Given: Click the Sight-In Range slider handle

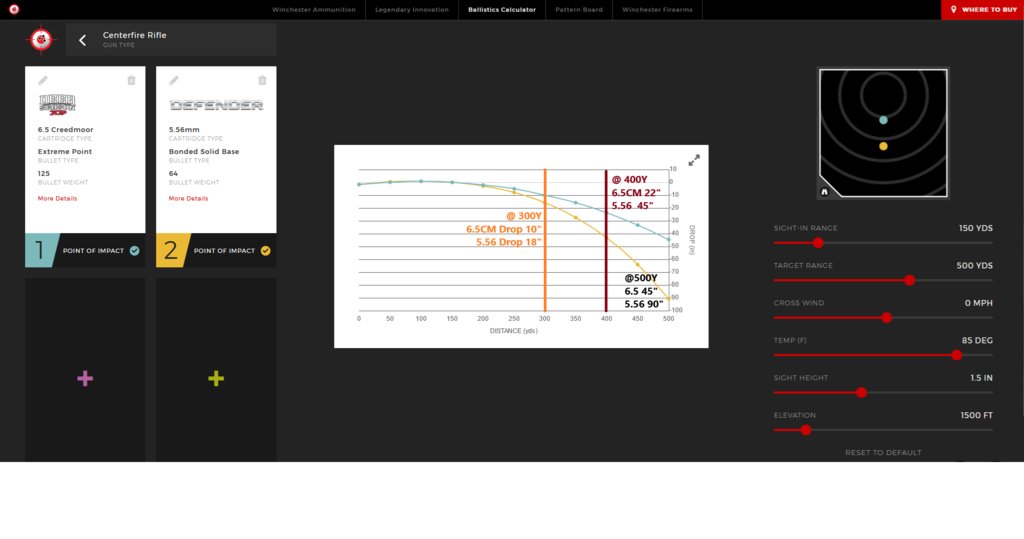Looking at the screenshot, I should 818,243.
